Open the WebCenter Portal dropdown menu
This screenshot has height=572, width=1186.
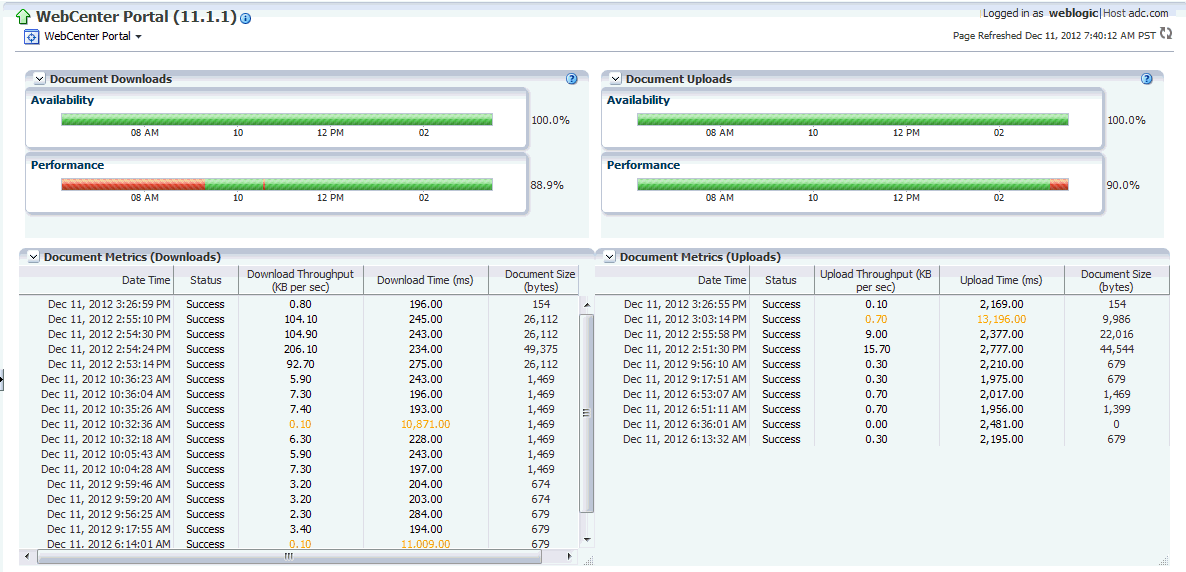click(93, 36)
